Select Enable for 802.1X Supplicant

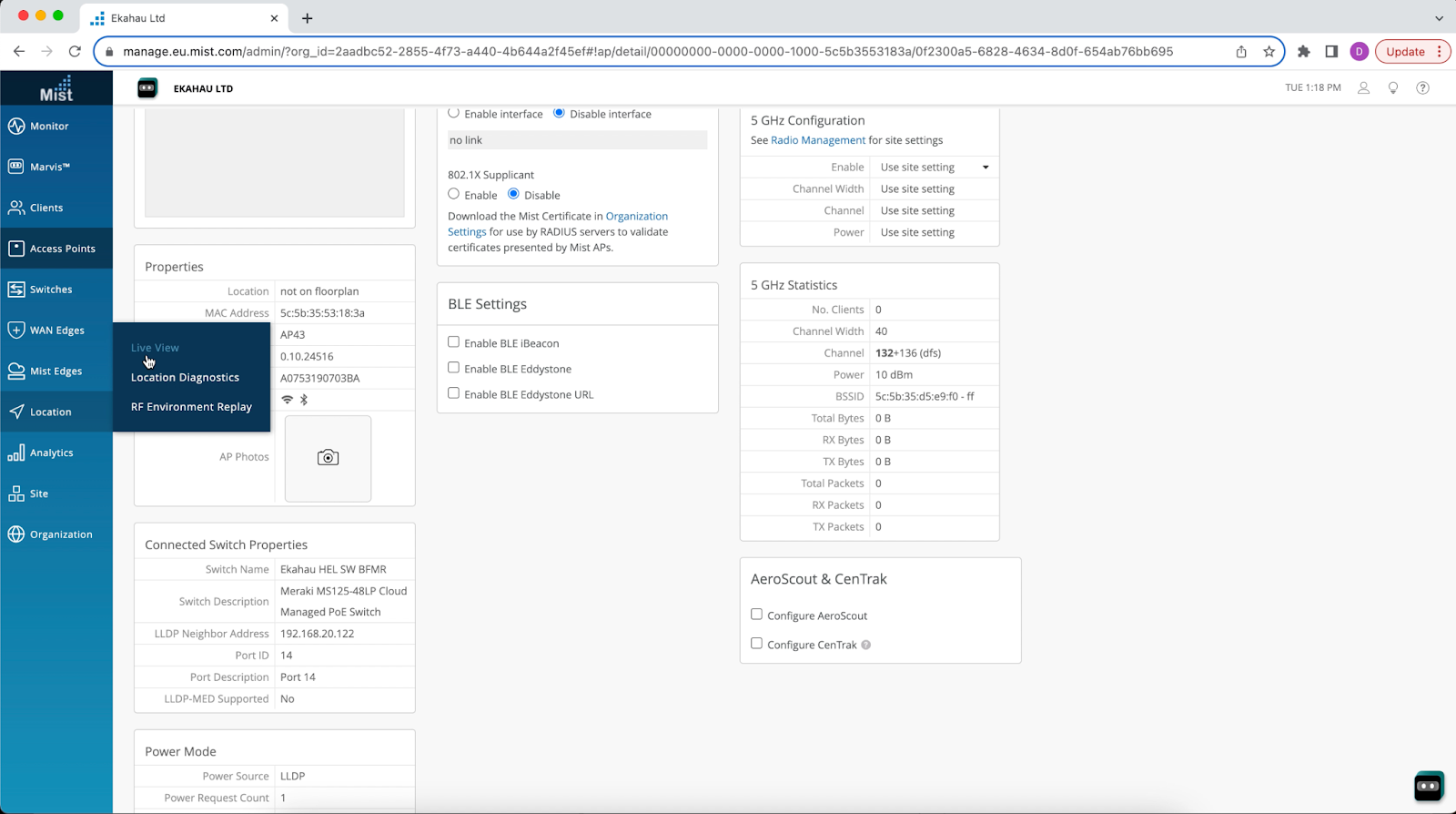[x=453, y=194]
